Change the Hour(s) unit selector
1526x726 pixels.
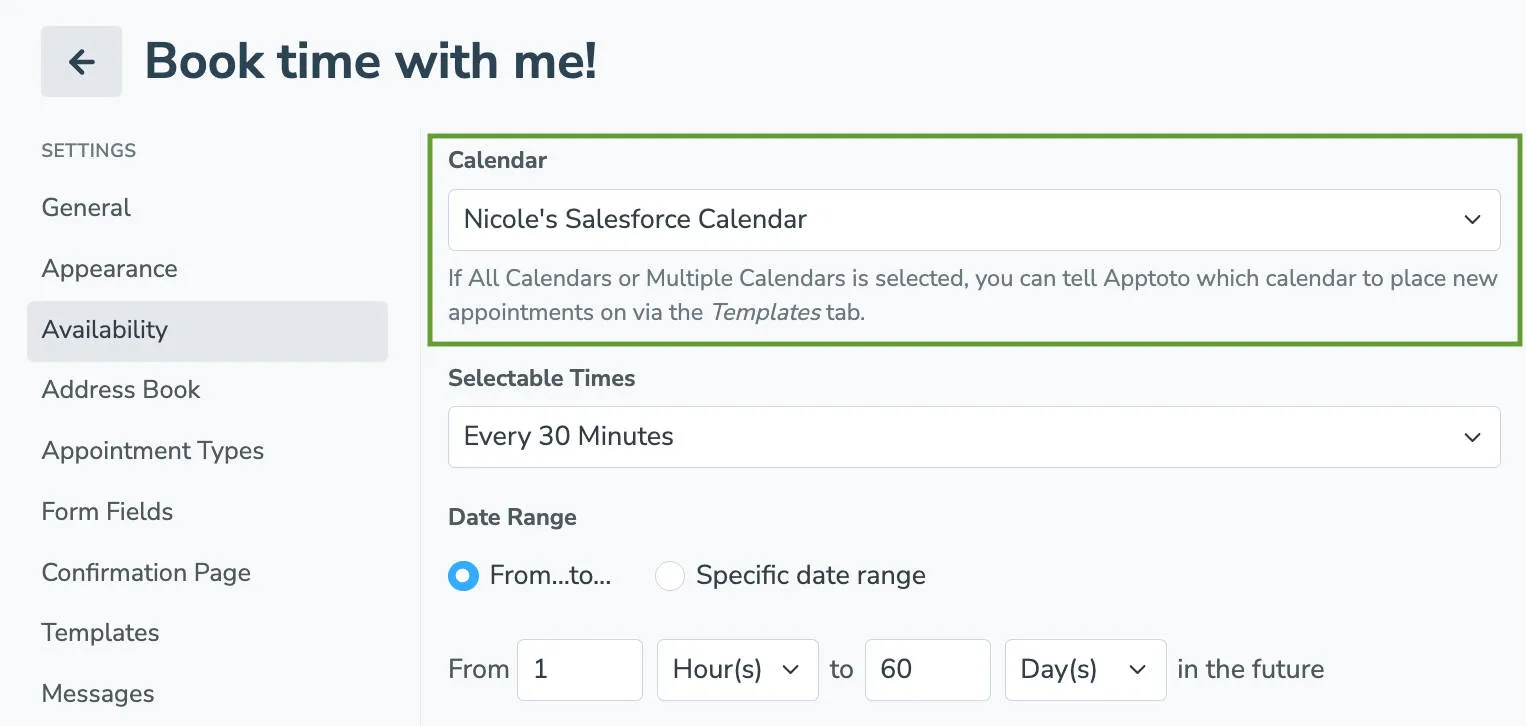tap(737, 670)
